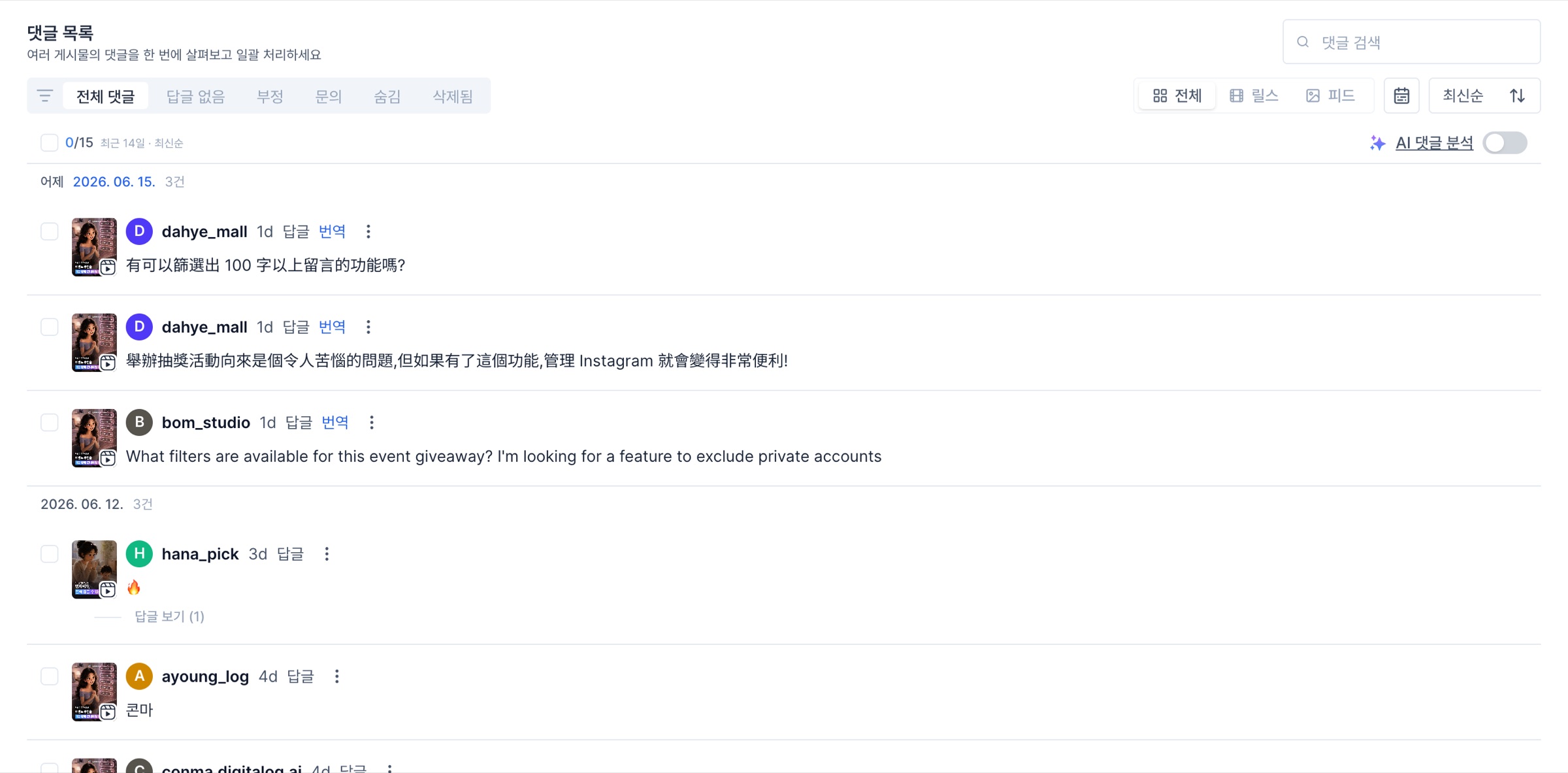Viewport: 1568px width, 773px height.
Task: Open post thumbnail of ayoung_log comment
Action: (x=94, y=692)
